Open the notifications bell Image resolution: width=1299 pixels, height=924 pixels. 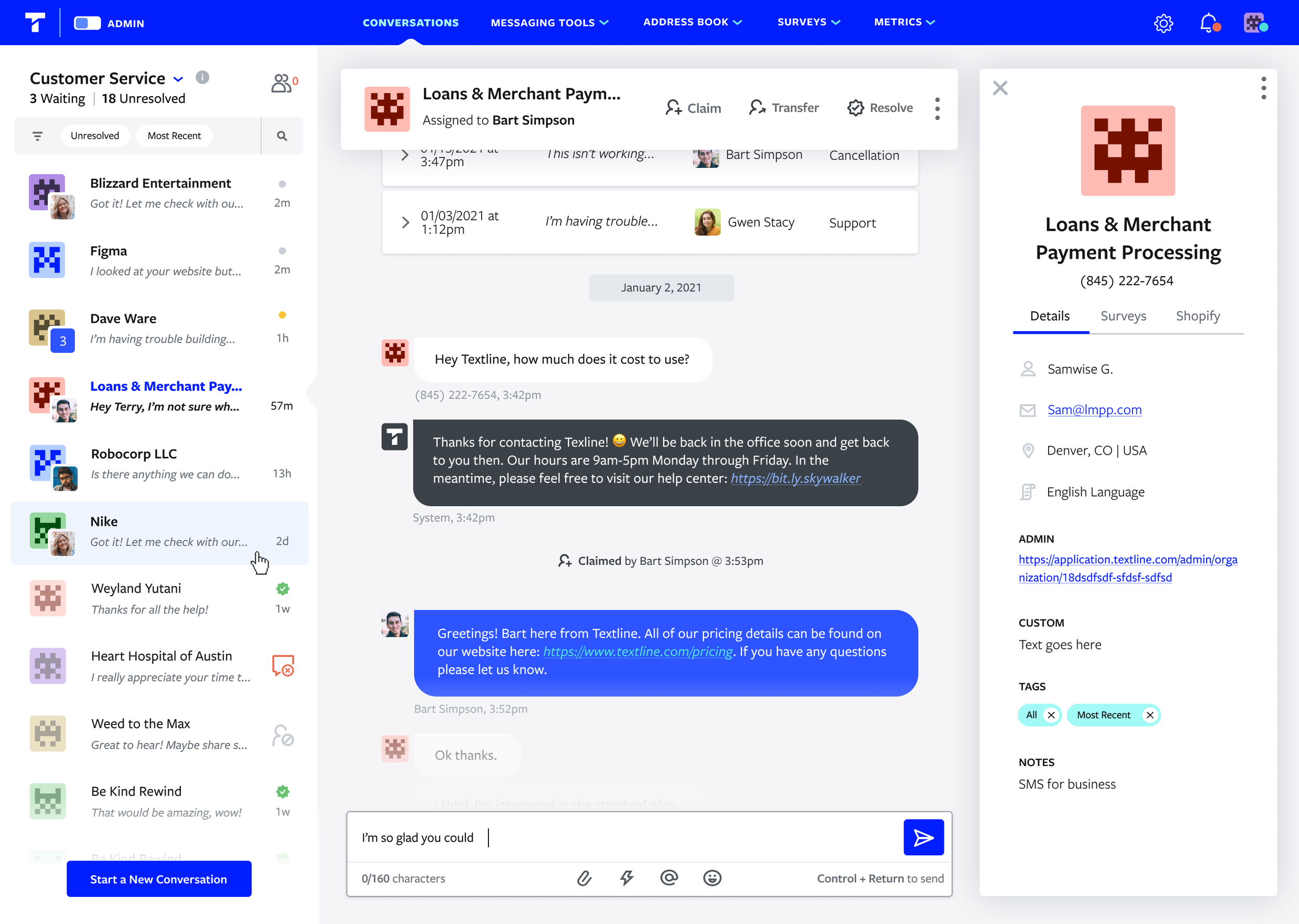tap(1208, 23)
